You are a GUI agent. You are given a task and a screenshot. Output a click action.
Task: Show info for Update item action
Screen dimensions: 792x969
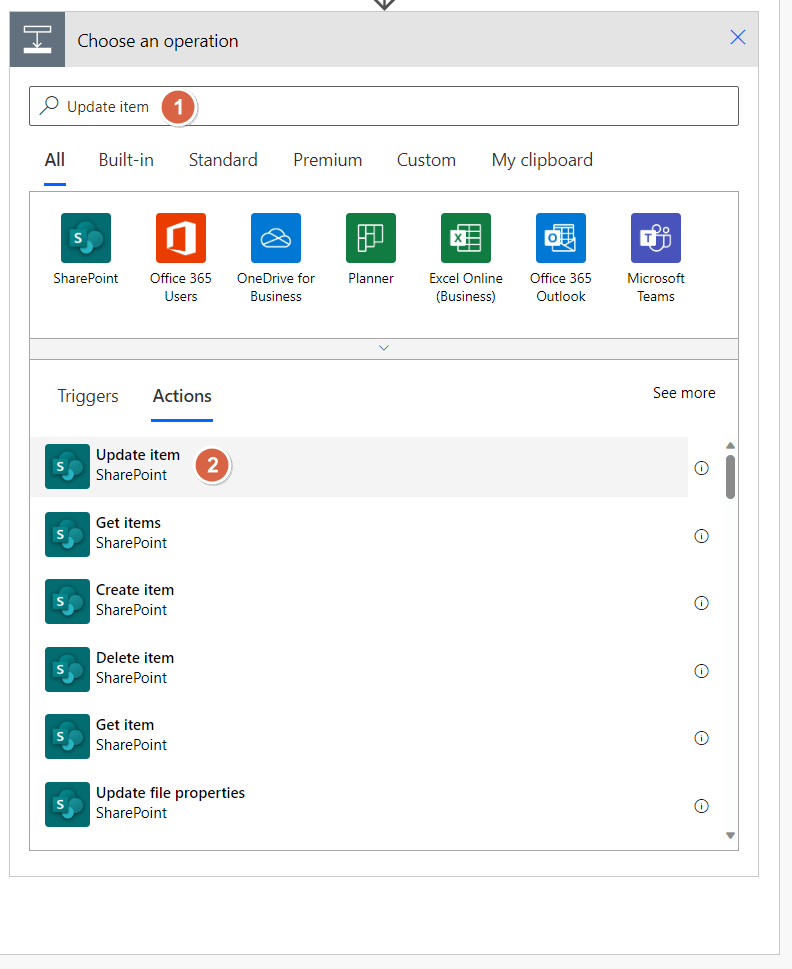(x=701, y=468)
